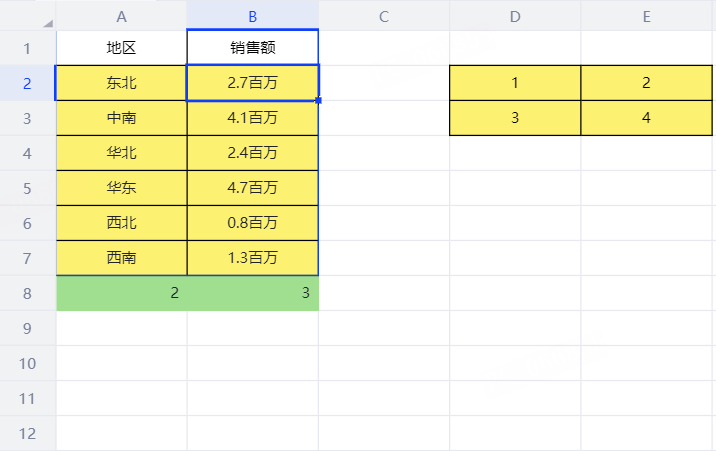Click the 4.1百万 cell
This screenshot has height=451, width=716.
(252, 118)
